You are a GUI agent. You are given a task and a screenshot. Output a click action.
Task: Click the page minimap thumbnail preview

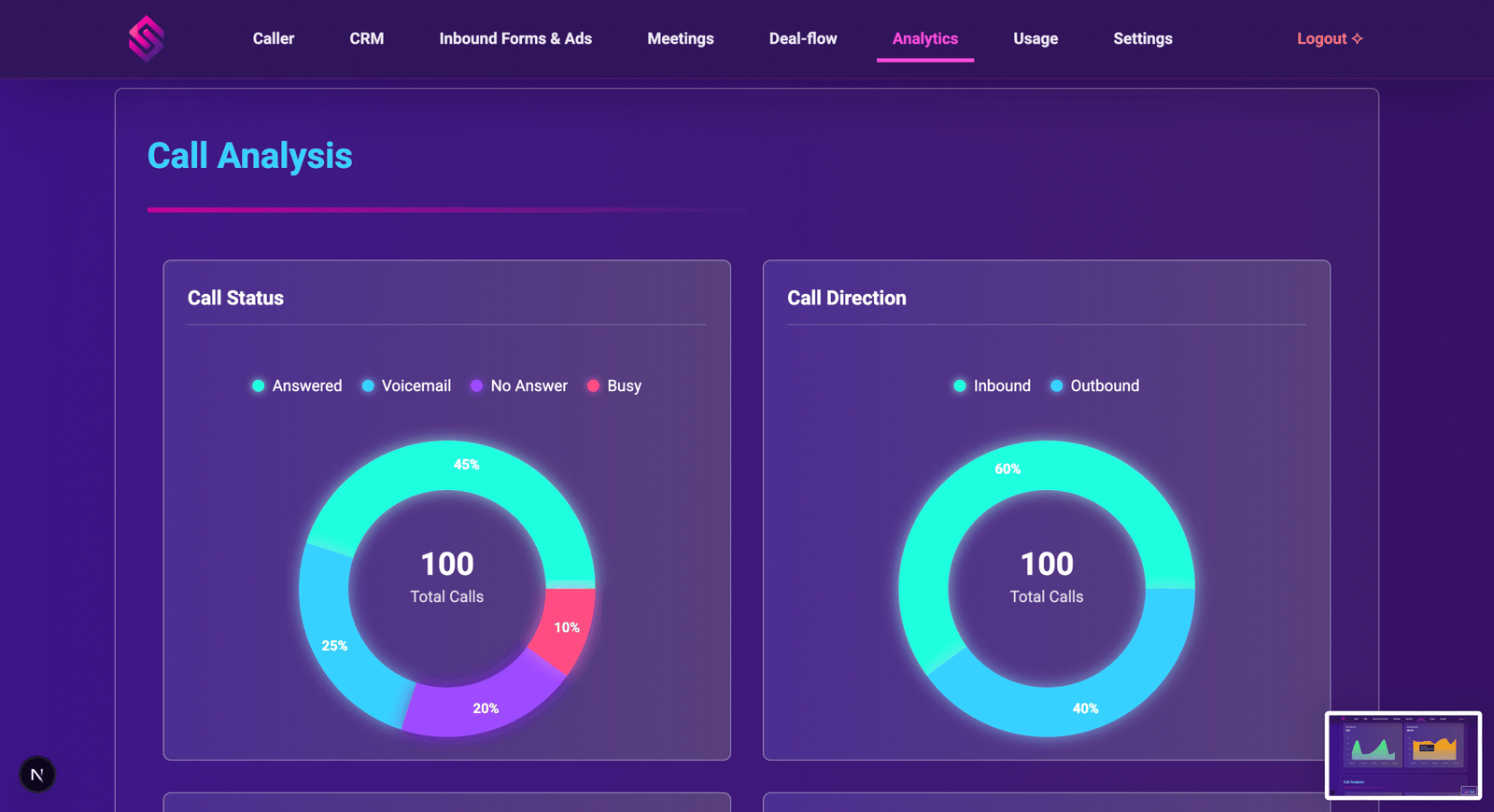[x=1403, y=756]
